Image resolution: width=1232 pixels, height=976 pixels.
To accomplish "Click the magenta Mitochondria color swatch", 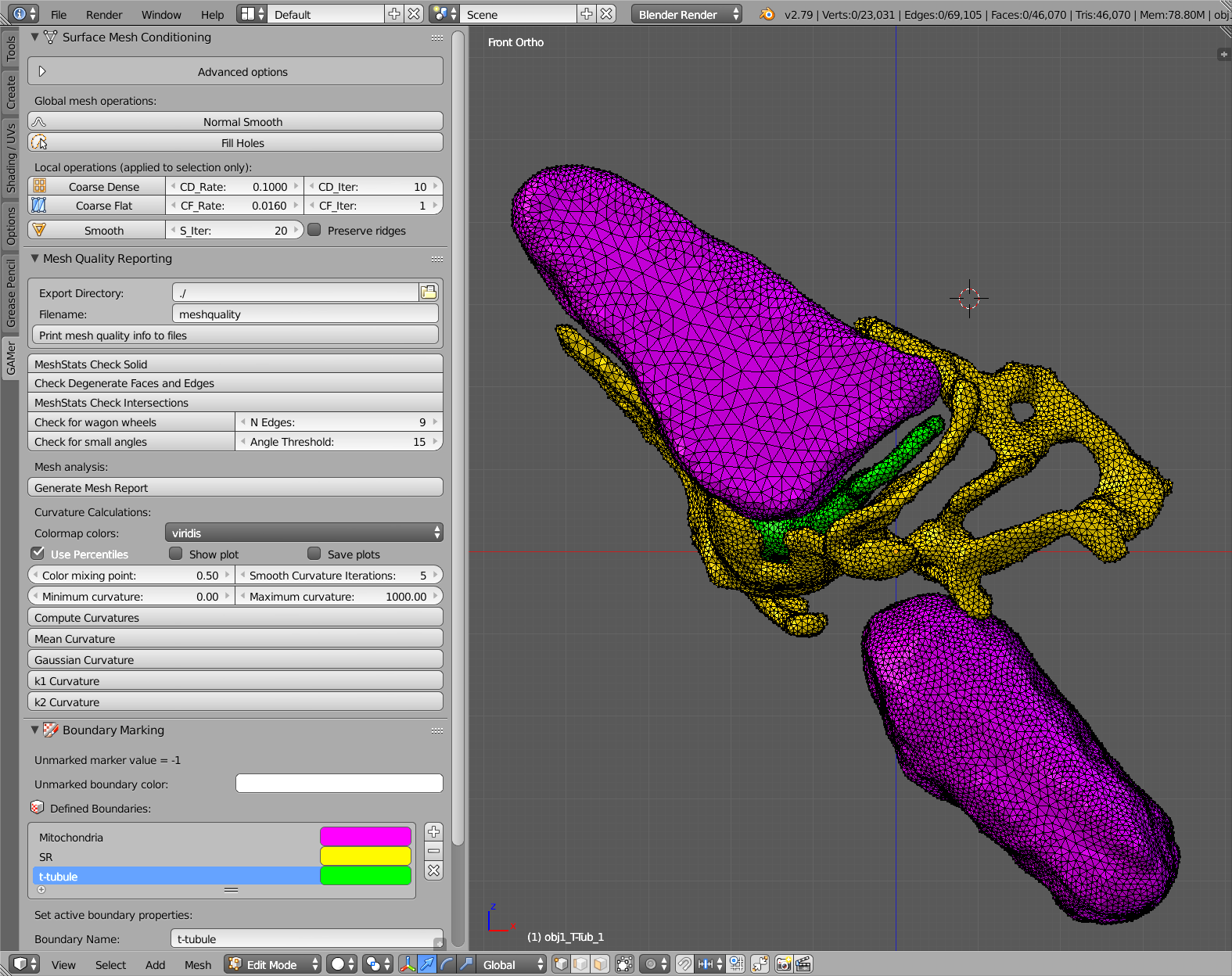I will (365, 836).
